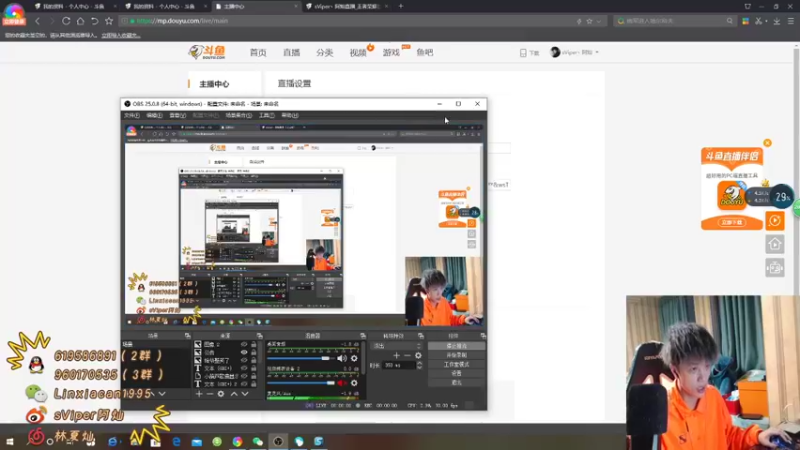Open the Edit menu in OBS
This screenshot has width=800, height=450.
(154, 115)
